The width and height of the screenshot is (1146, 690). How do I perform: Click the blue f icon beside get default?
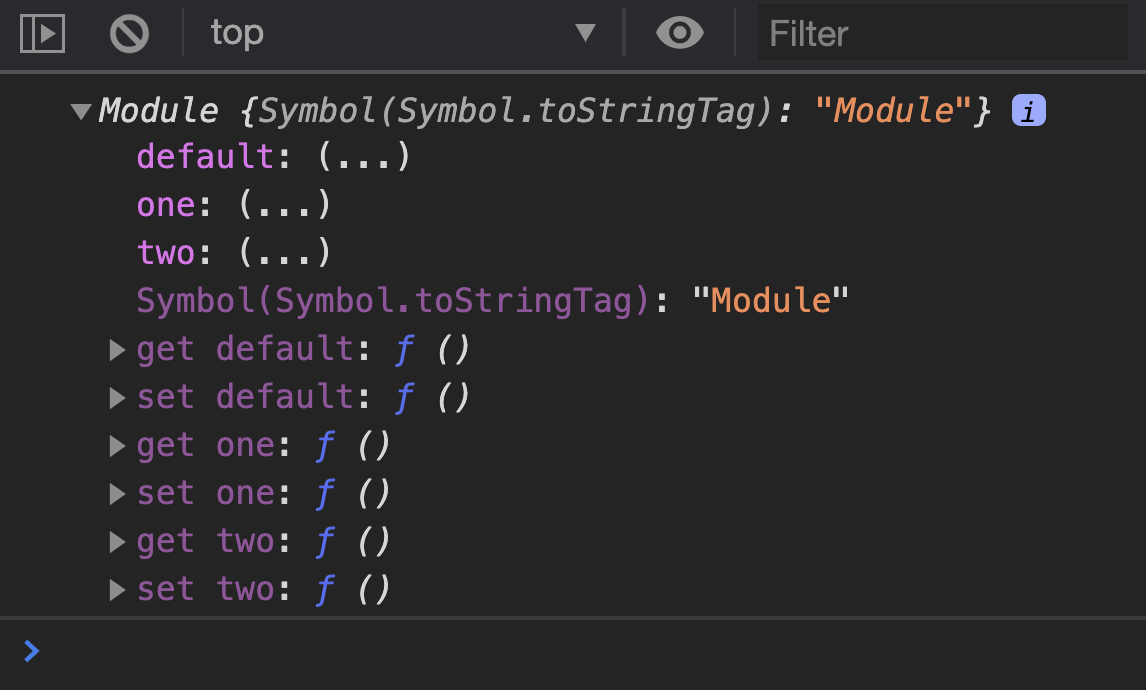(403, 348)
